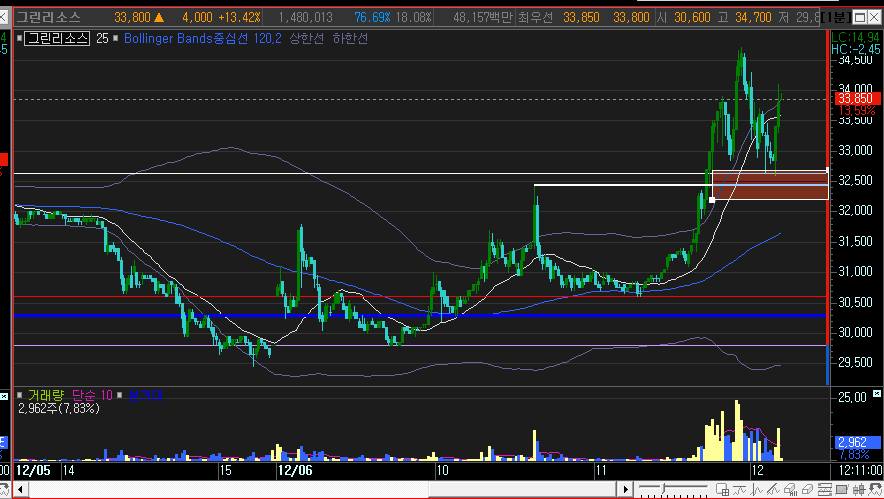Click the 12/06 date label on time axis
Screen dimensions: 884x499
[295, 470]
